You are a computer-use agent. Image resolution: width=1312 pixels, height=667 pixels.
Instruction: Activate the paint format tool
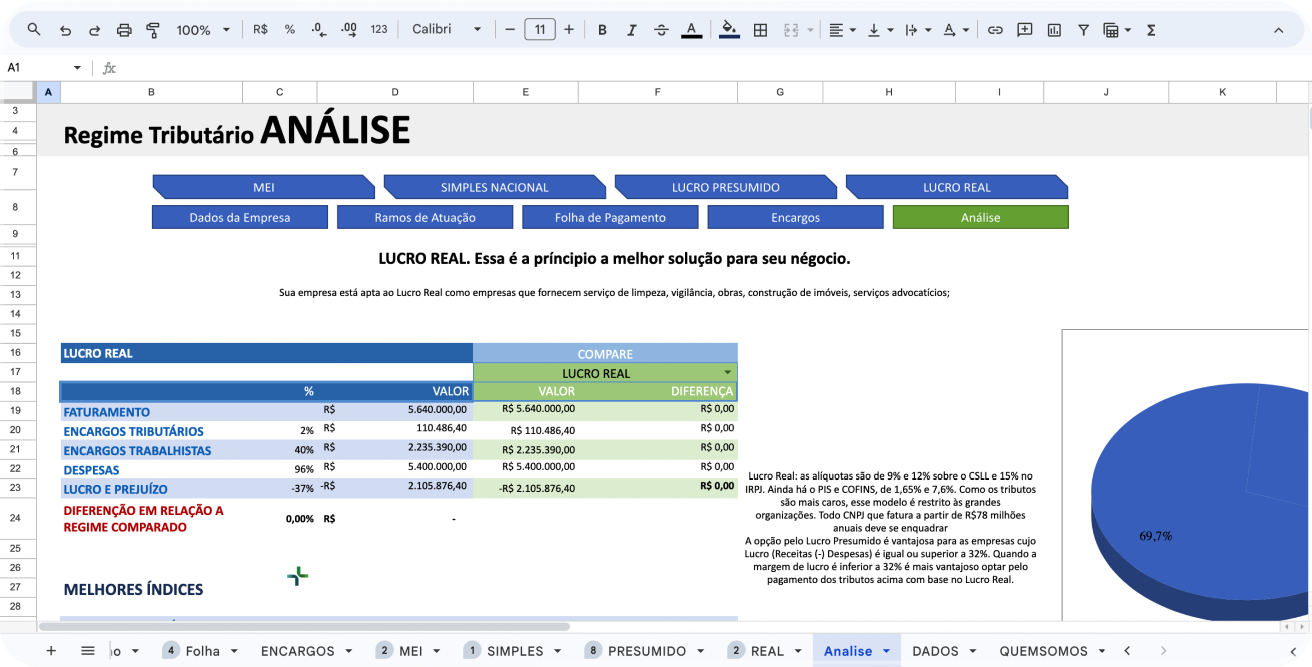[x=153, y=30]
